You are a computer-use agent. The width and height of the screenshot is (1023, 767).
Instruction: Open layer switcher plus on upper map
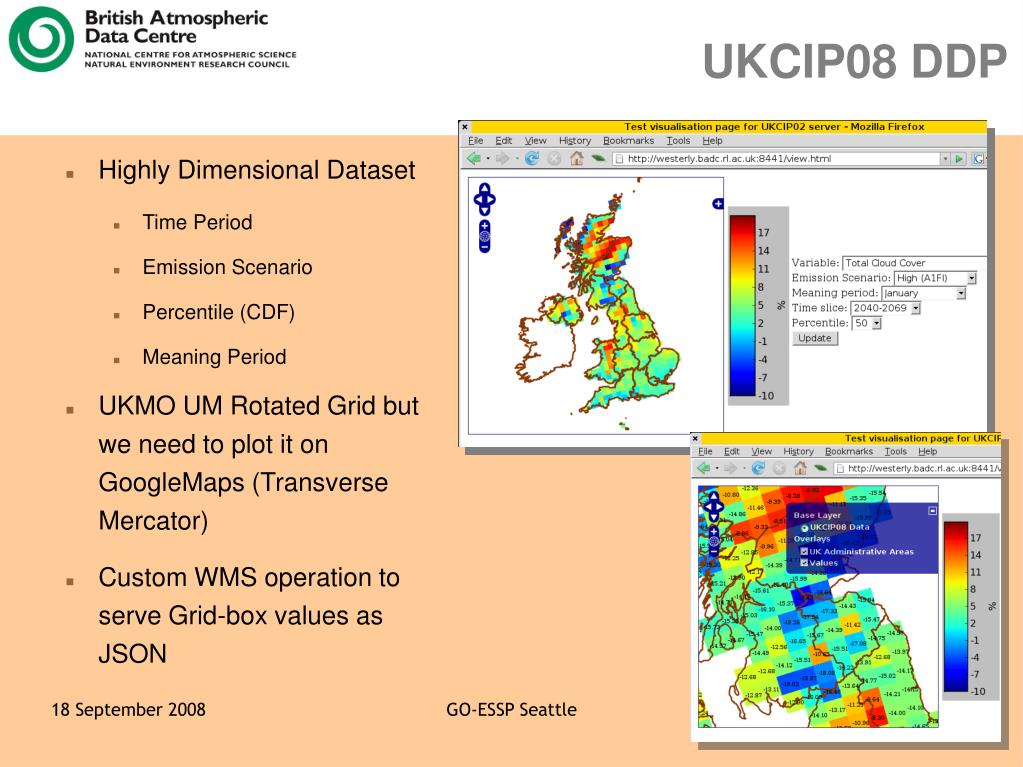[718, 204]
